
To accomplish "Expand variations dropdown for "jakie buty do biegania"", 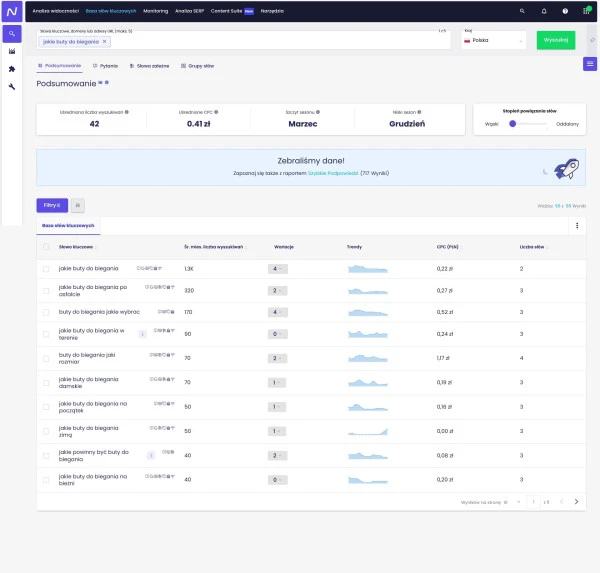I will click(279, 269).
